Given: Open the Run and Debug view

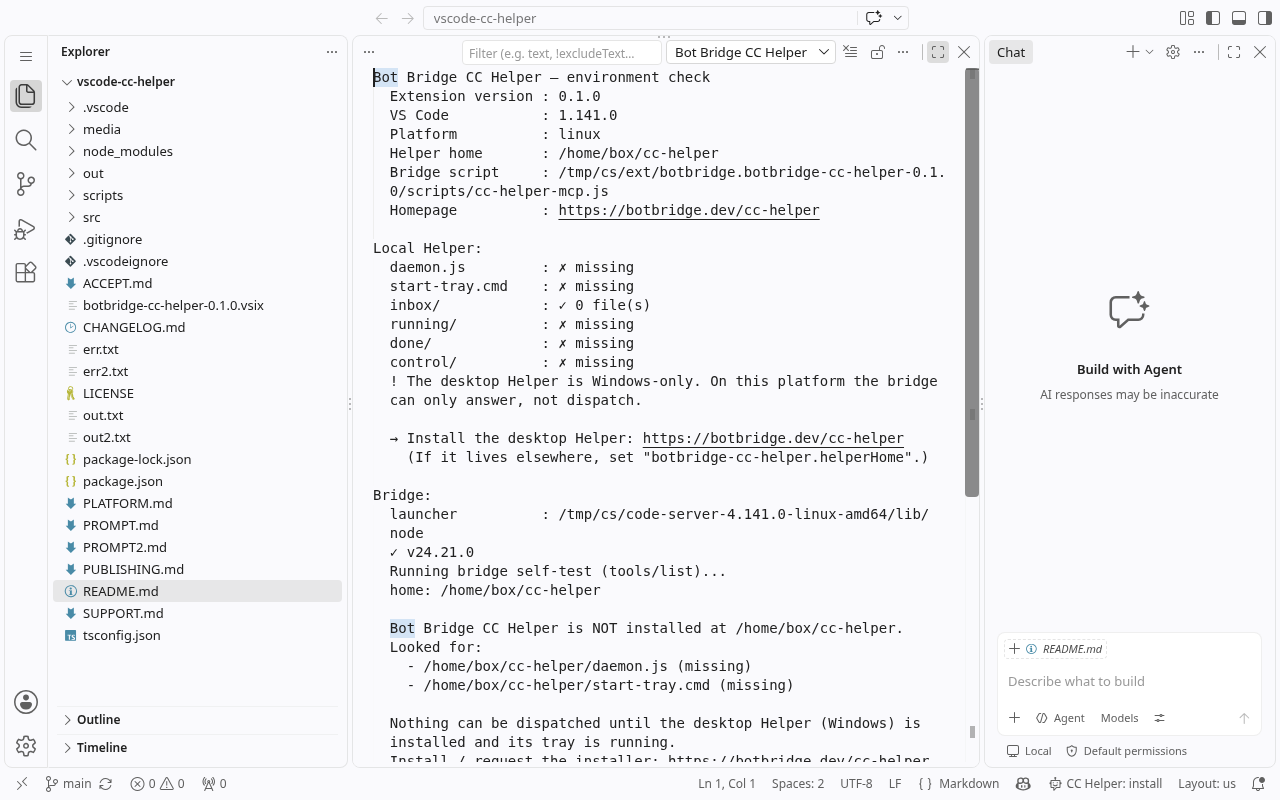Looking at the screenshot, I should pyautogui.click(x=26, y=228).
